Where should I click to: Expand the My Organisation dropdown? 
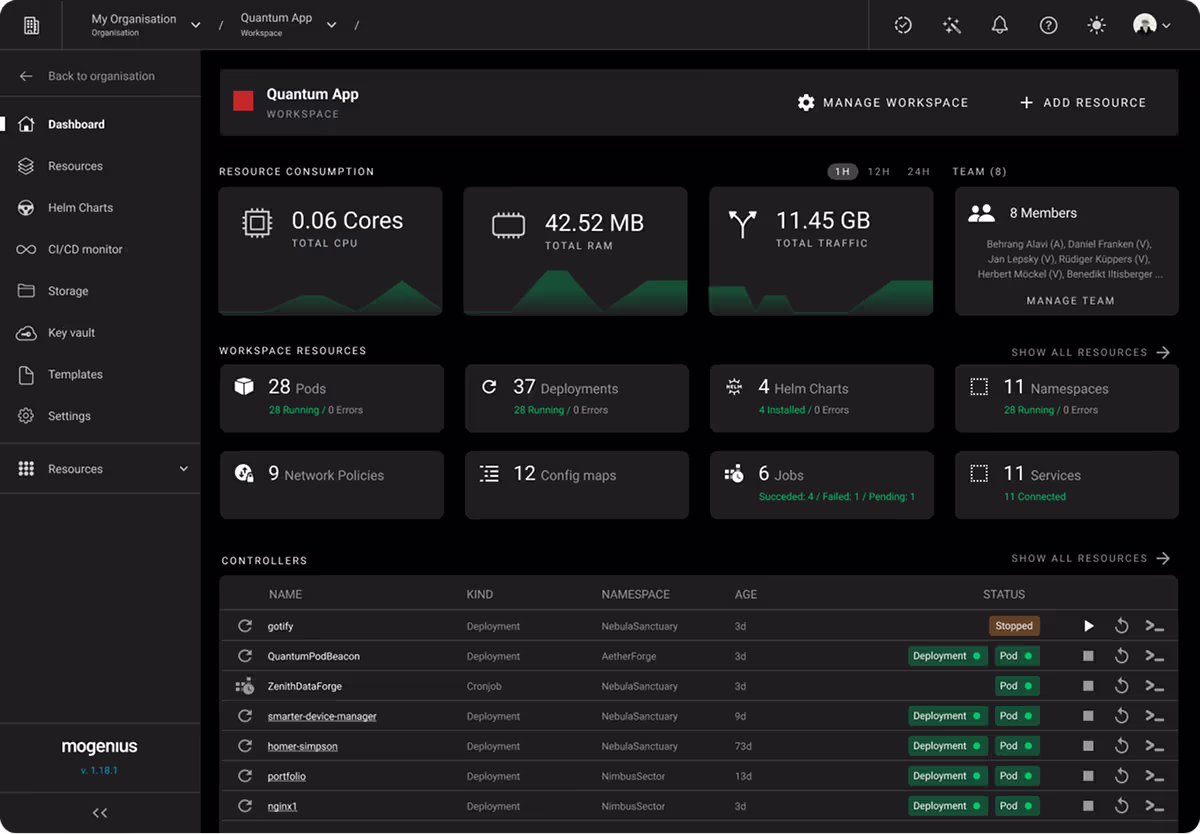(195, 25)
